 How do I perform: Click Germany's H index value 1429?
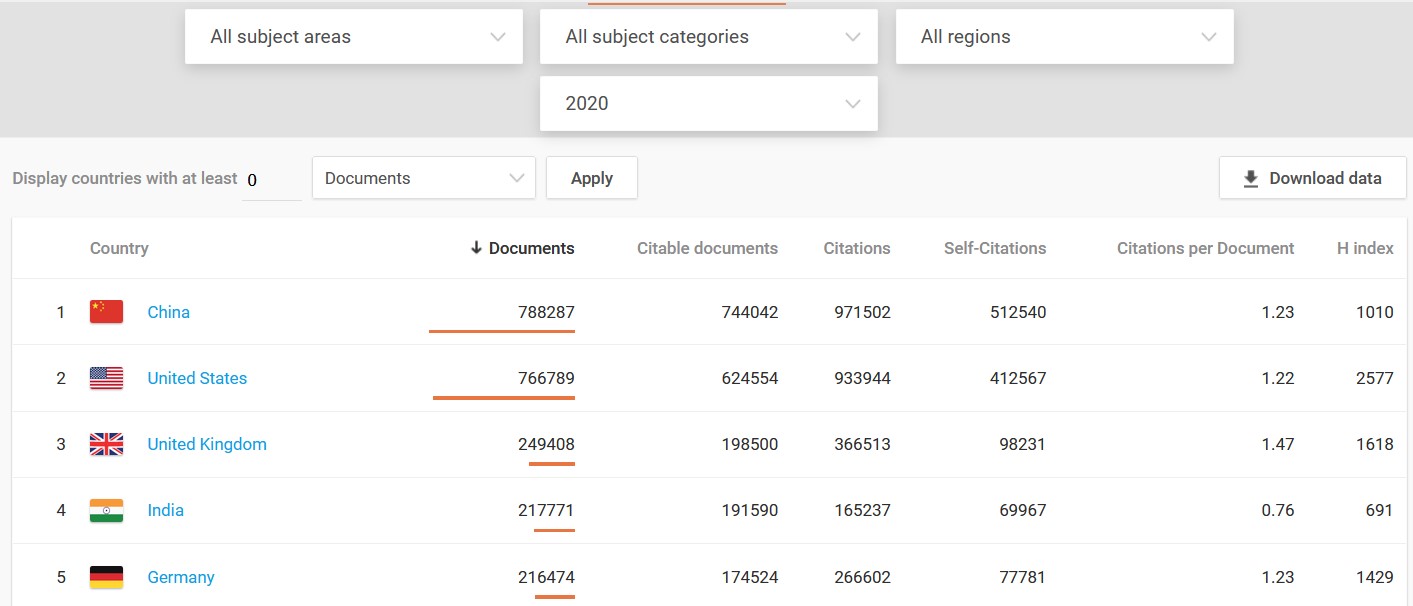point(1375,577)
